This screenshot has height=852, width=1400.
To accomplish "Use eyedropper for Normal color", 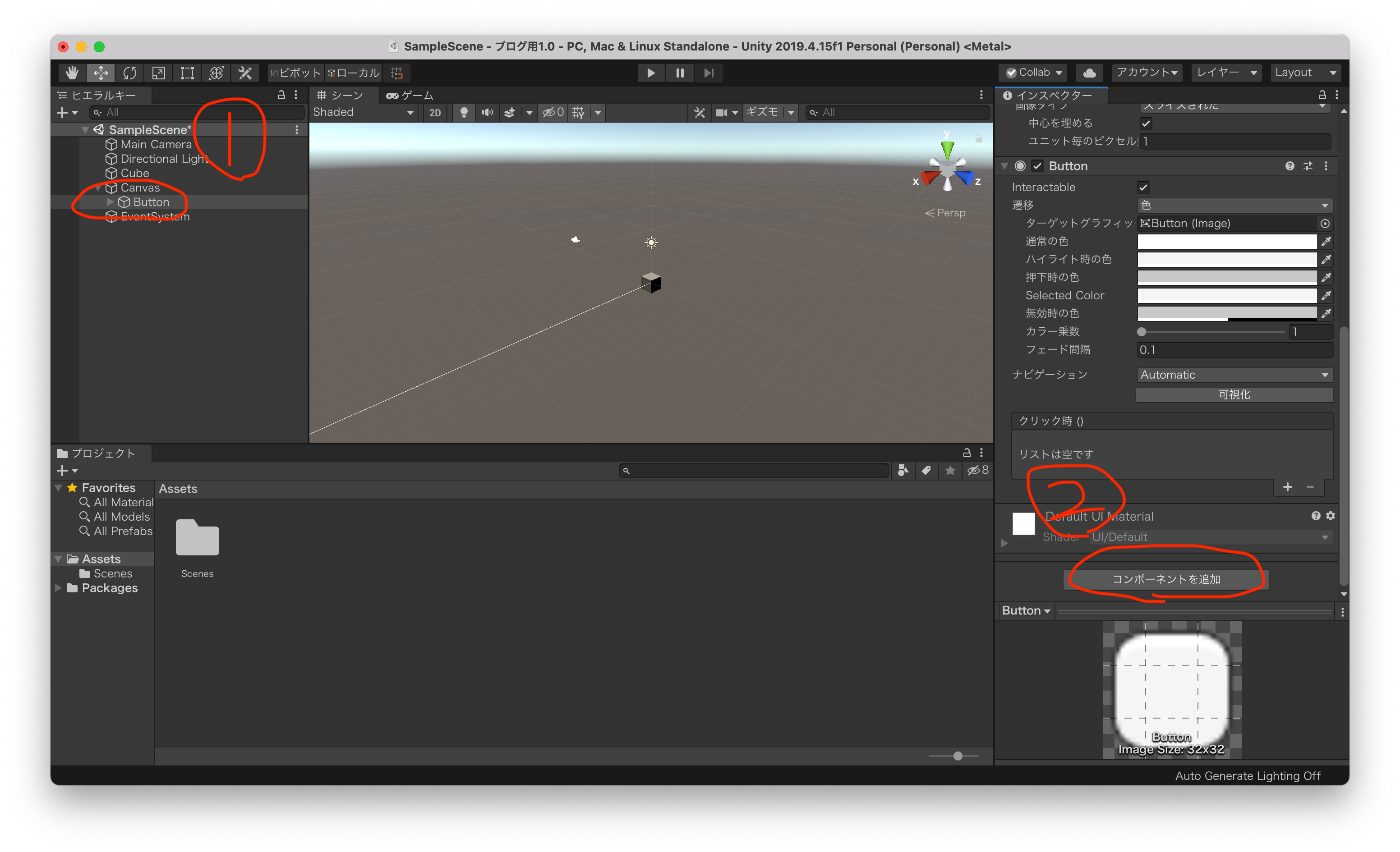I will pyautogui.click(x=1326, y=242).
